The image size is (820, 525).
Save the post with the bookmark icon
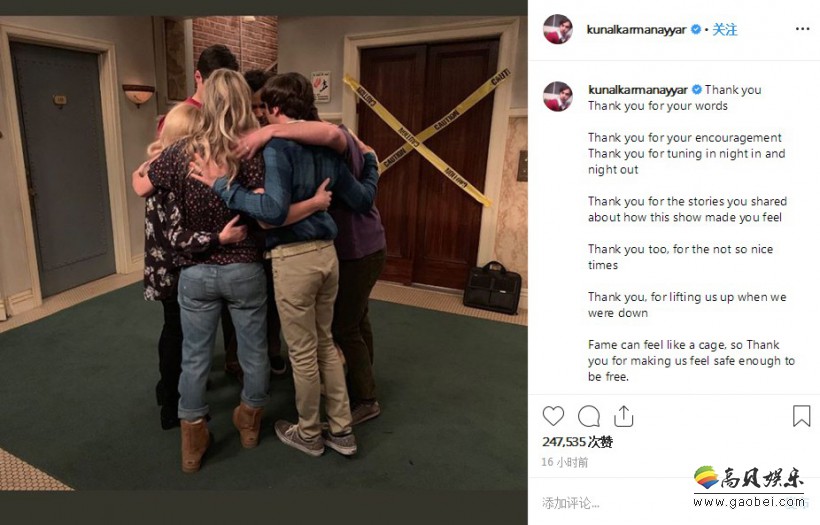801,416
